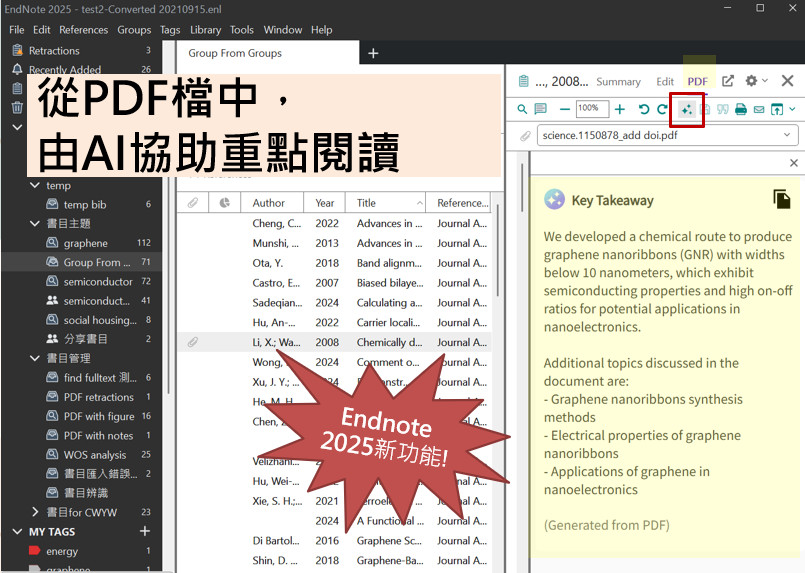Click the red energy tag icon
The image size is (805, 573).
pos(34,551)
